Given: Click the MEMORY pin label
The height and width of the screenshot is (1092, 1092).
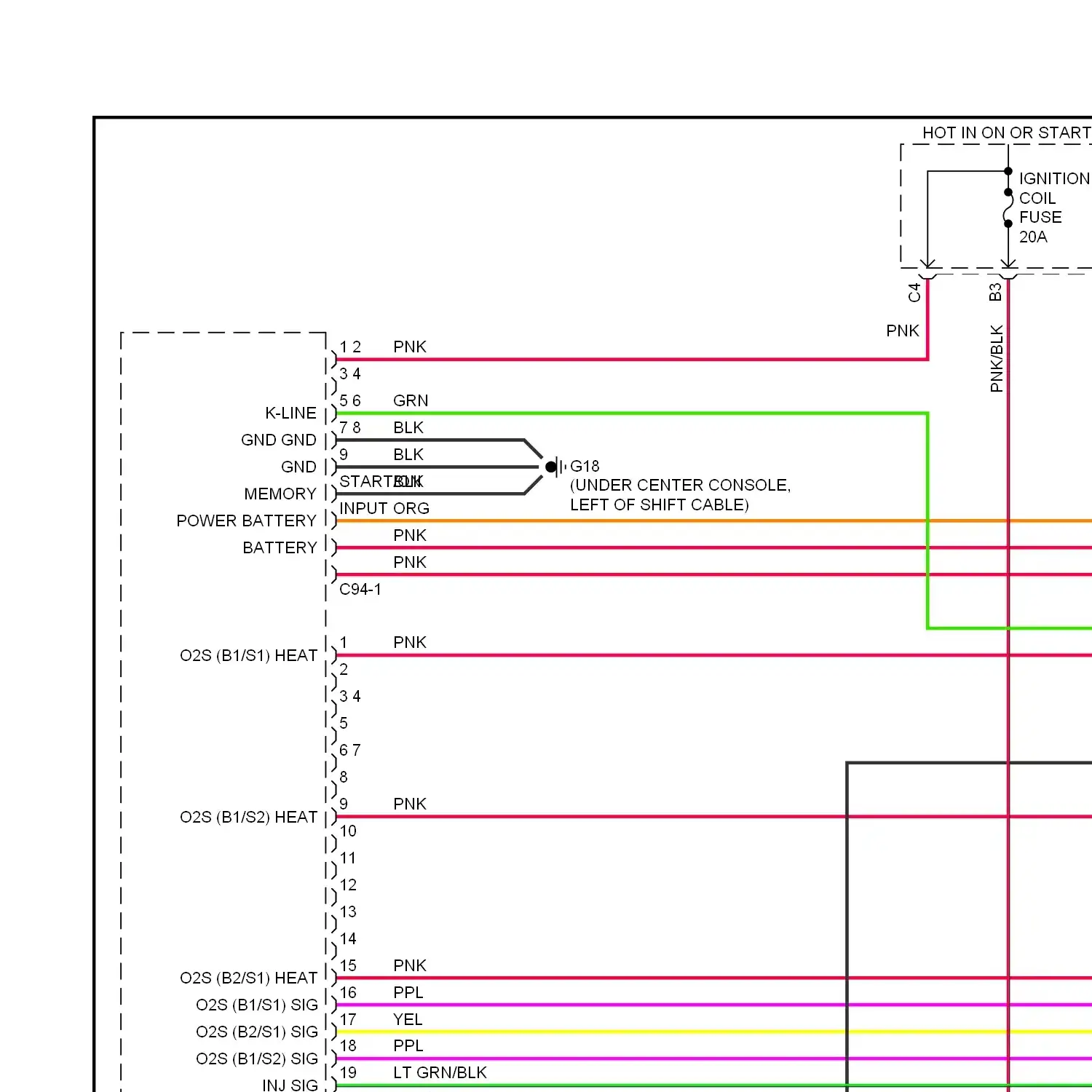Looking at the screenshot, I should (280, 494).
